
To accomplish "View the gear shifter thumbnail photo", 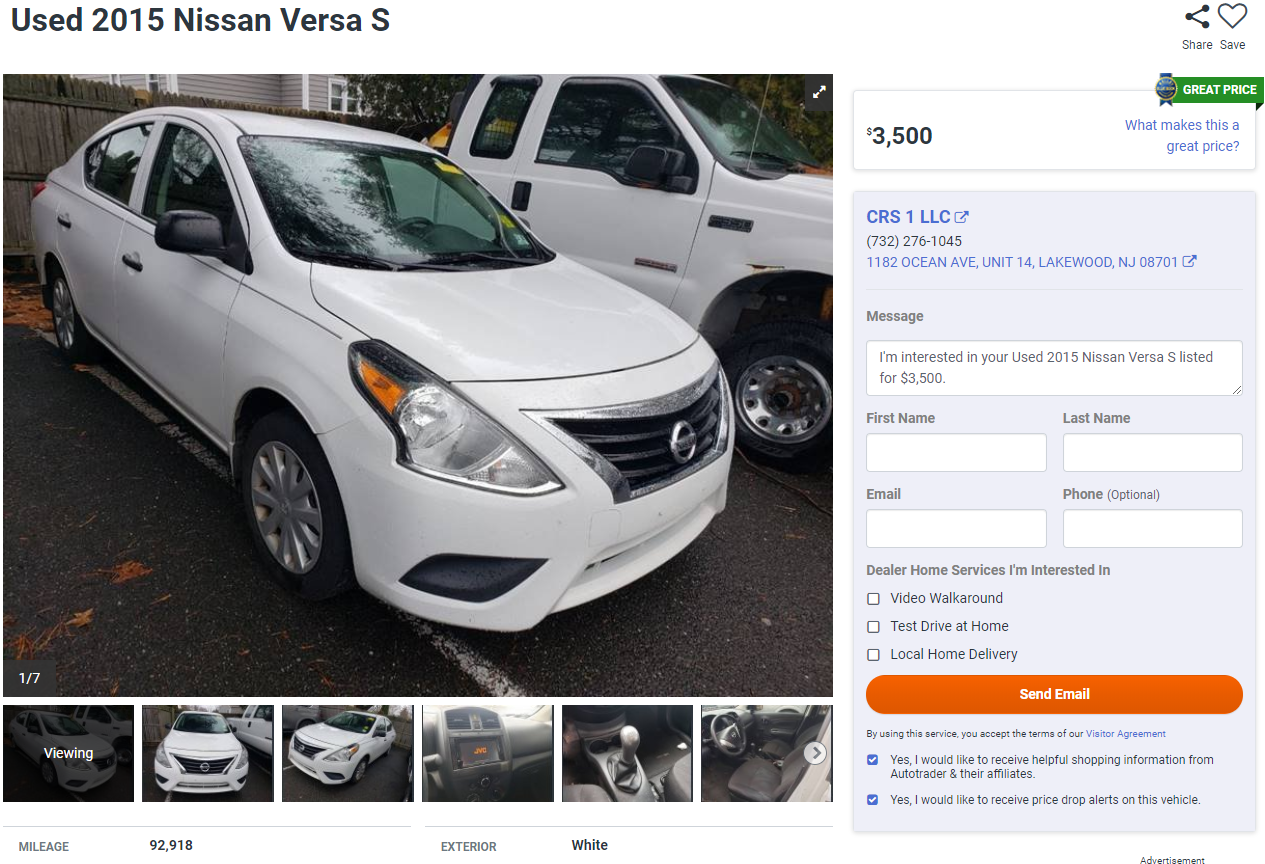I will pos(627,753).
